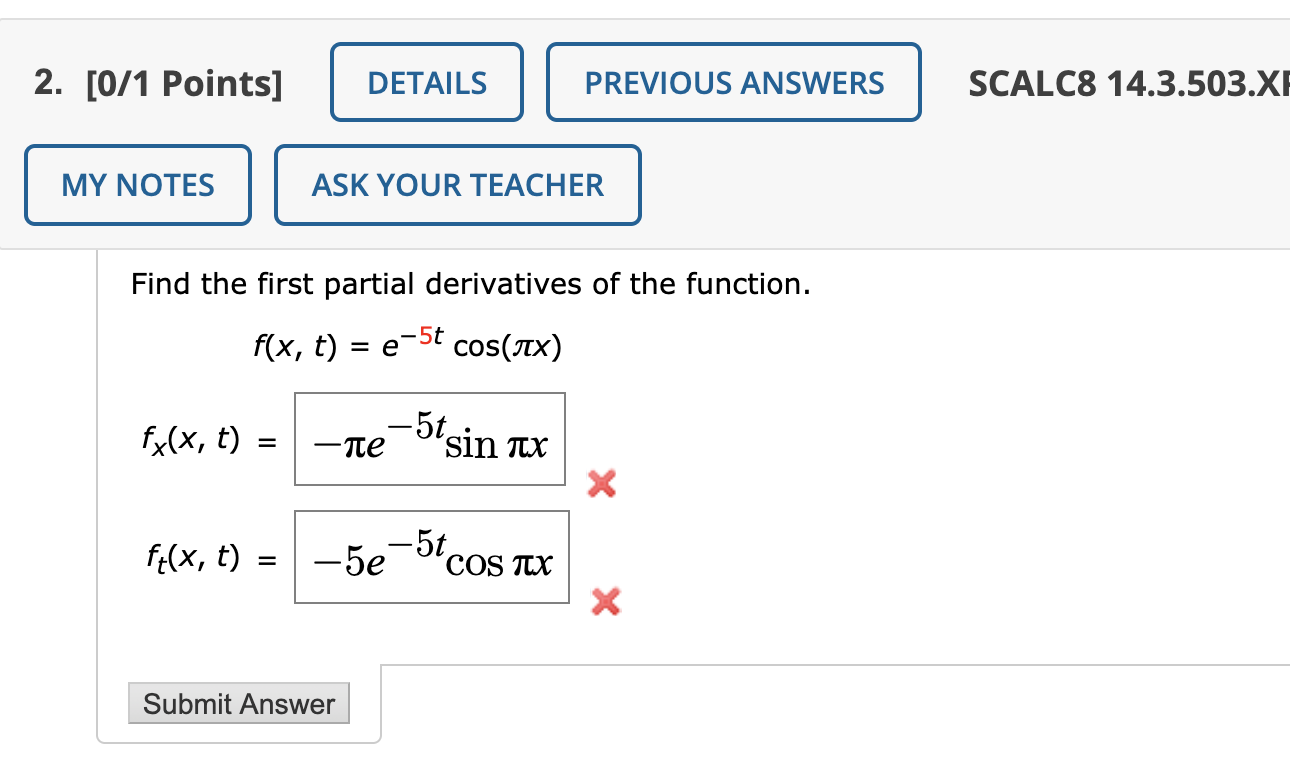Click the [0/1 Points] score label
This screenshot has height=772, width=1290.
pyautogui.click(x=184, y=83)
